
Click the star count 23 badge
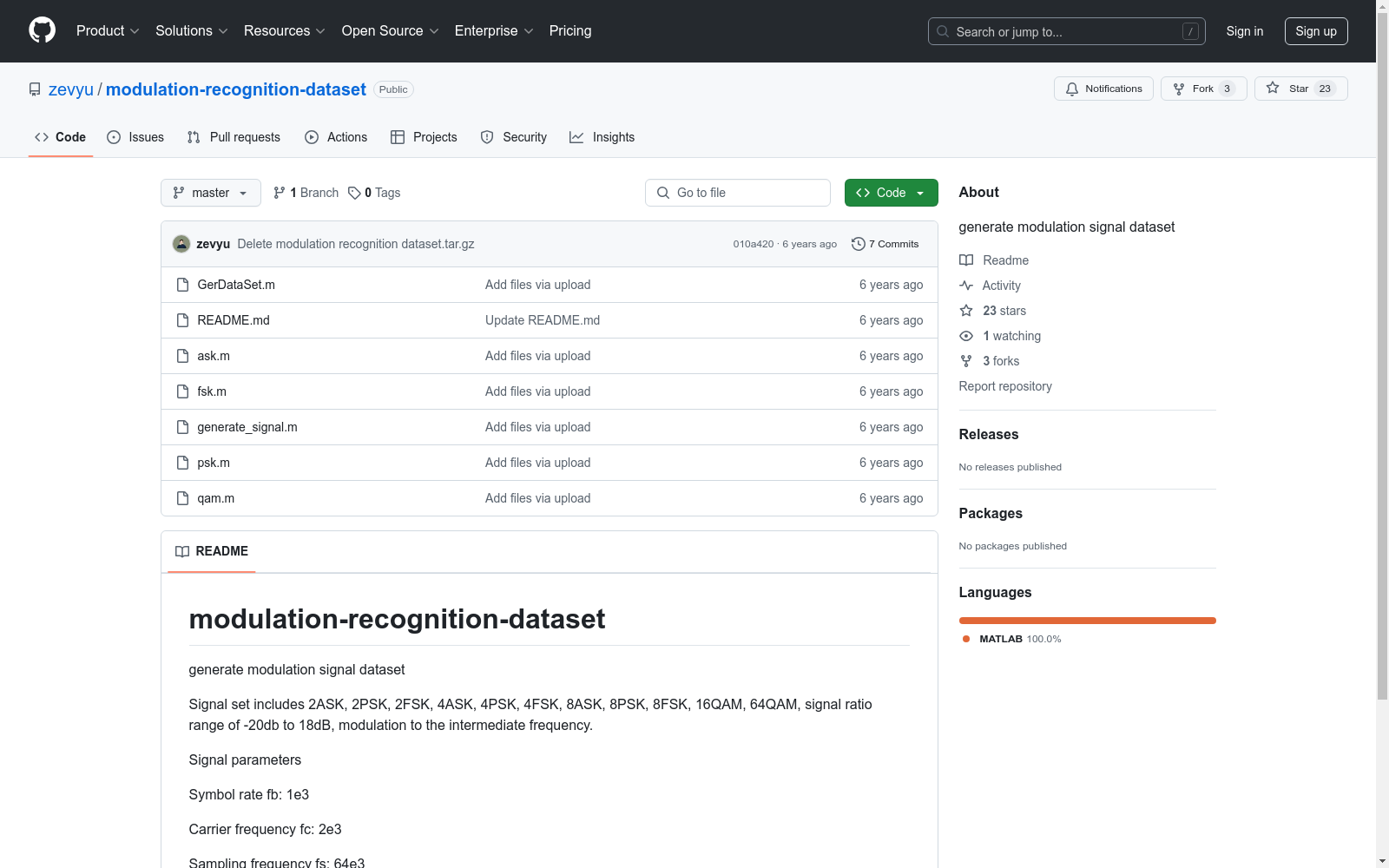tap(1325, 89)
